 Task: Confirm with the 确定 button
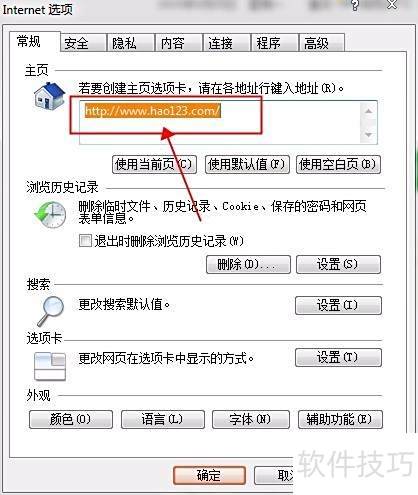209,475
